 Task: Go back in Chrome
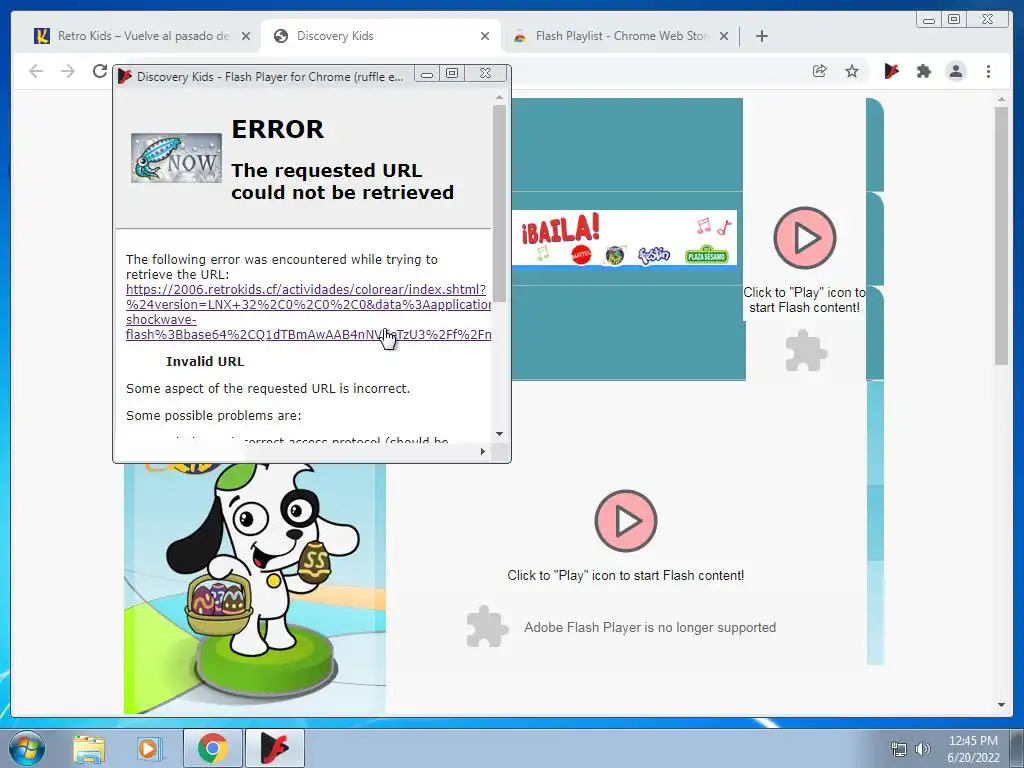pos(36,71)
